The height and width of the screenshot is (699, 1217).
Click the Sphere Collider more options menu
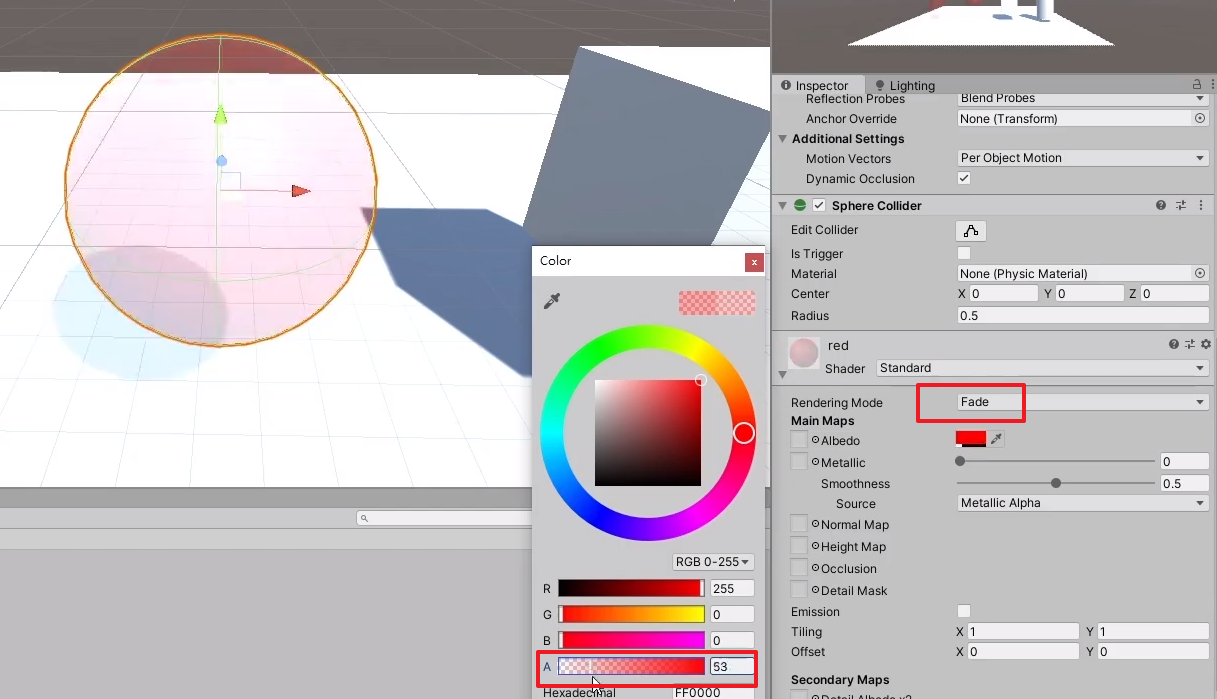coord(1199,205)
